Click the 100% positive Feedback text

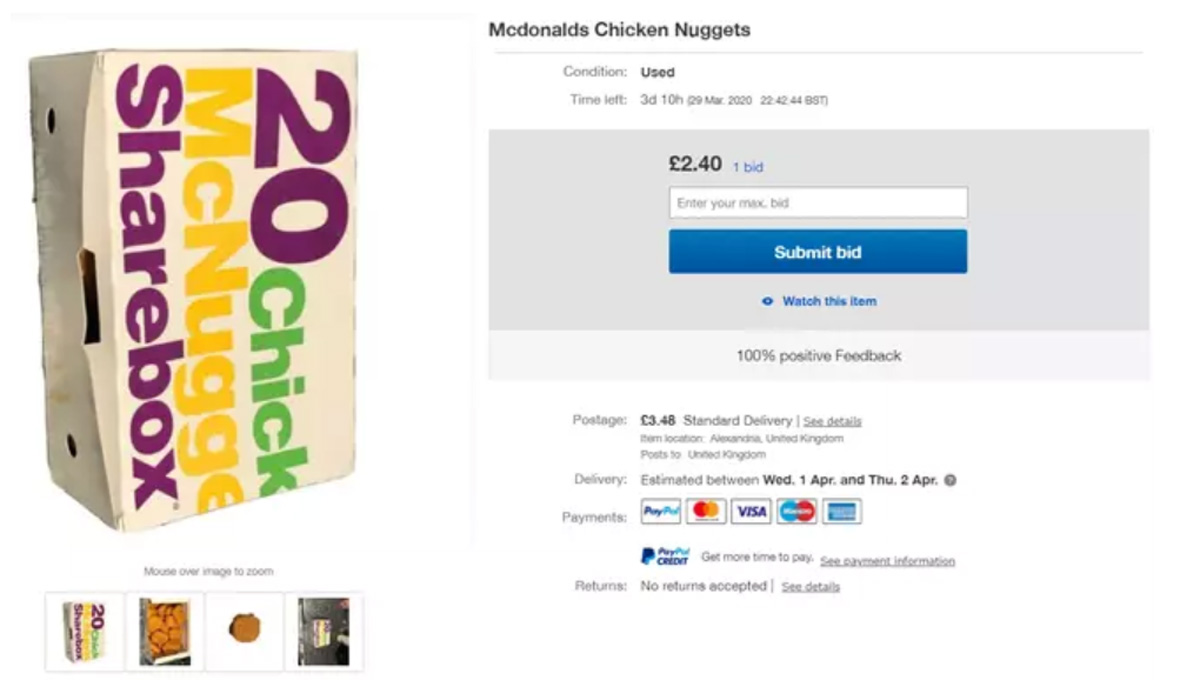point(818,355)
